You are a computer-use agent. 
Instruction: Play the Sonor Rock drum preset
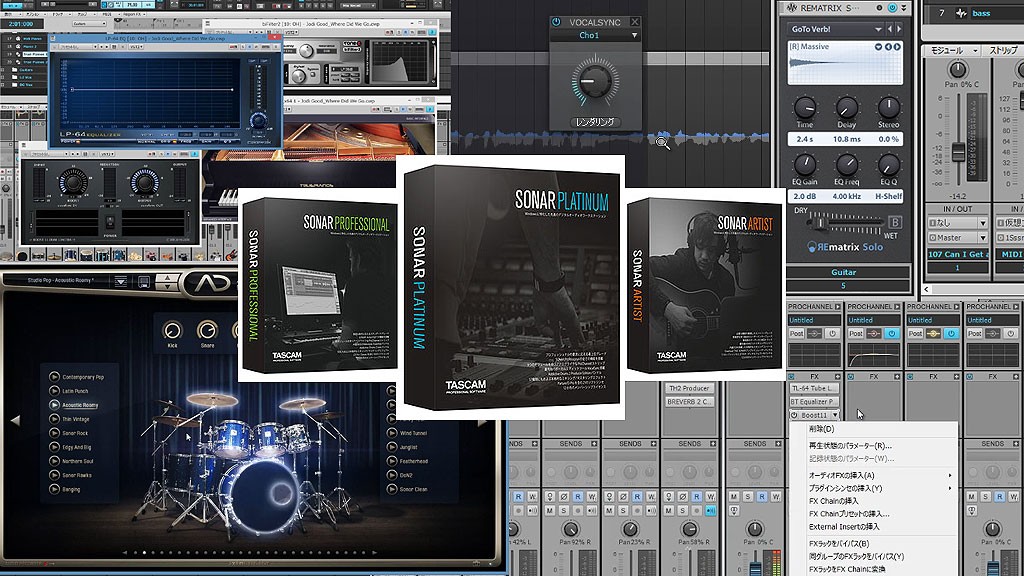54,433
